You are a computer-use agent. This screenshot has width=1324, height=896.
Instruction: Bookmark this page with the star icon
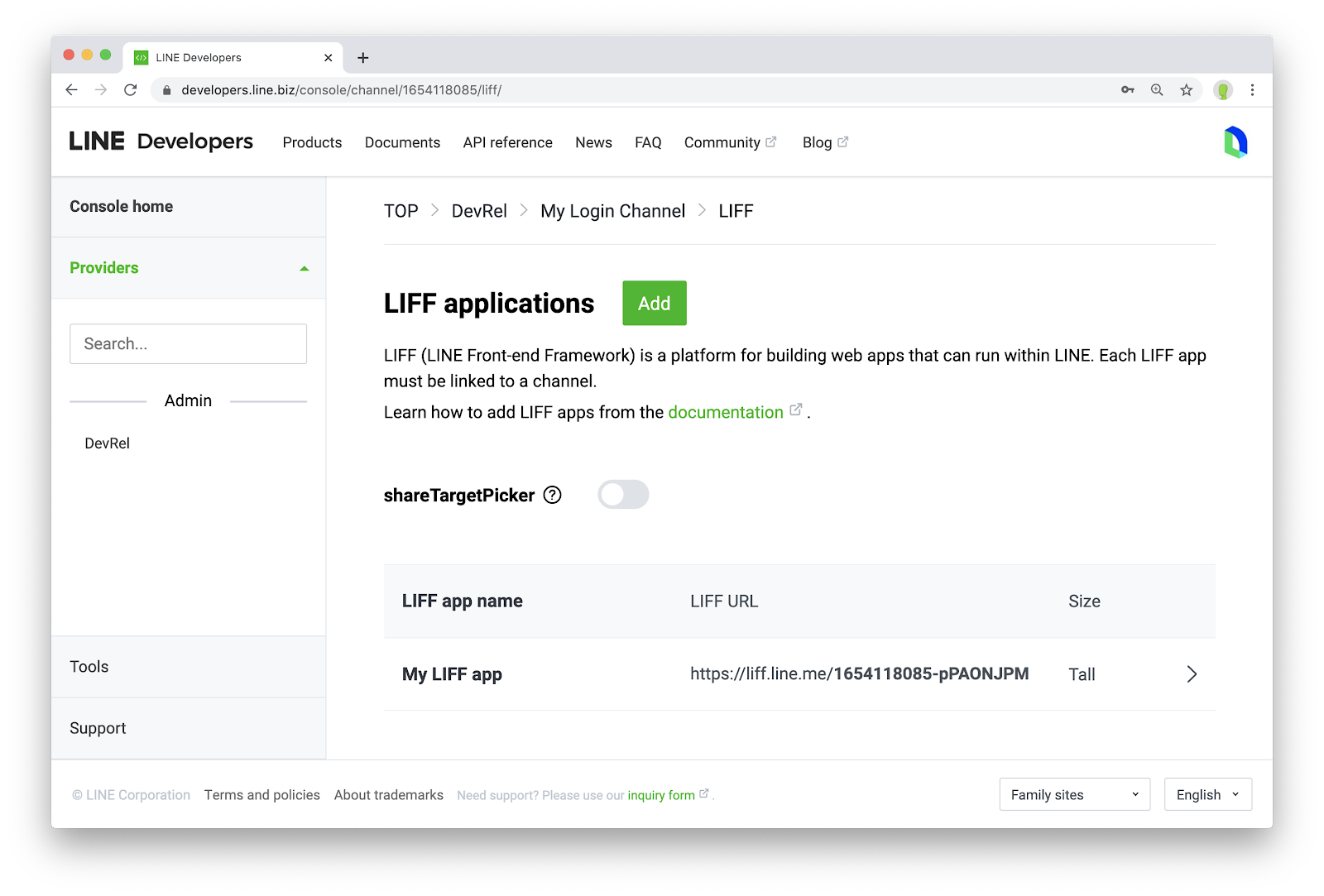coord(1187,90)
